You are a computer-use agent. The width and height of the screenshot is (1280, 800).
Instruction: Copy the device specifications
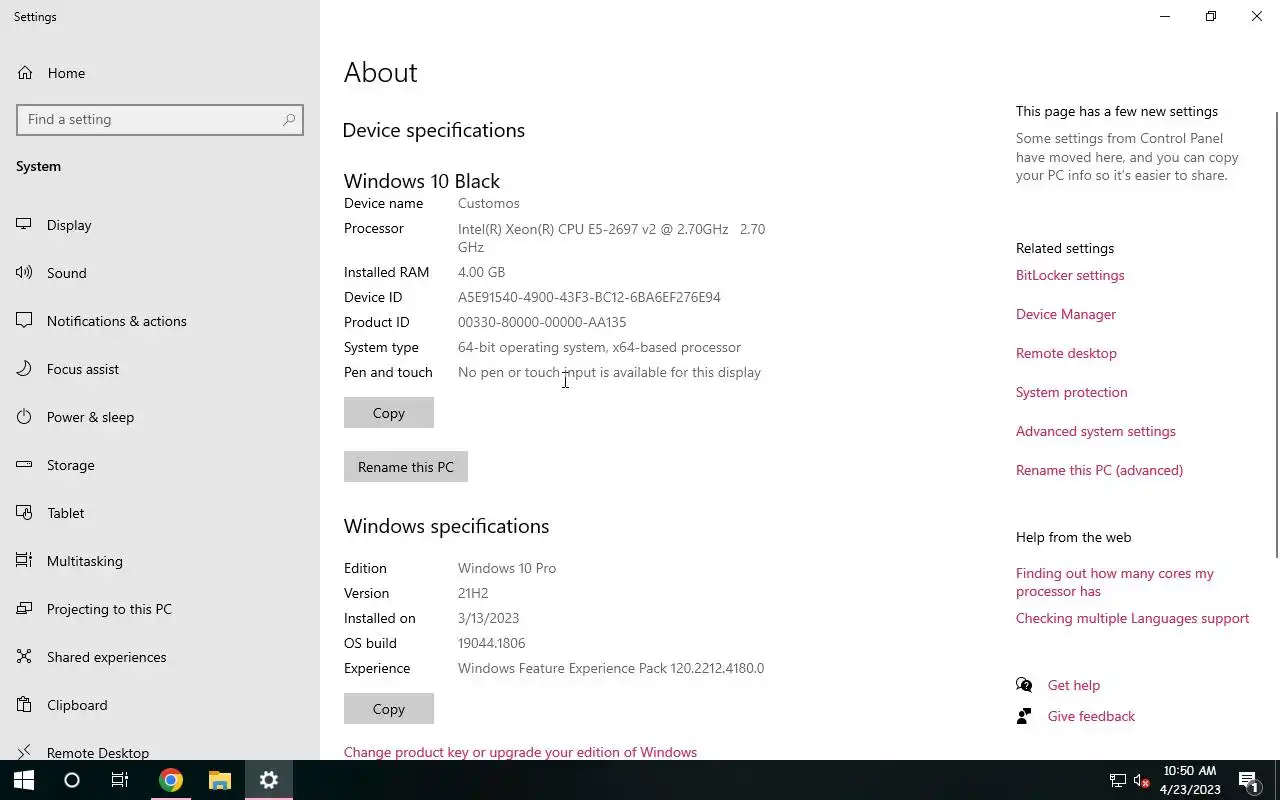[389, 413]
